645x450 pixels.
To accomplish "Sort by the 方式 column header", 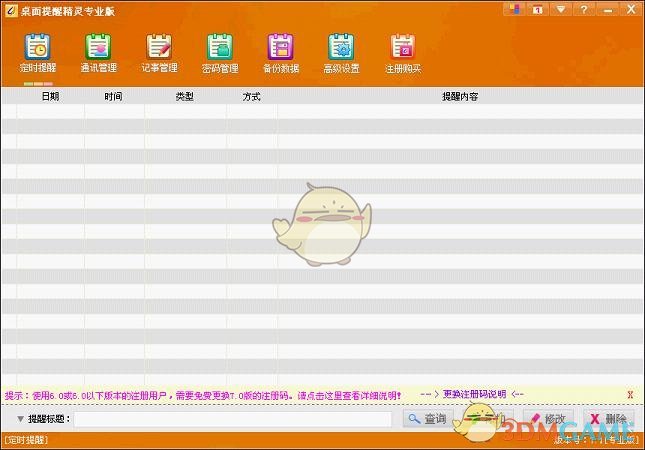I will pyautogui.click(x=251, y=96).
